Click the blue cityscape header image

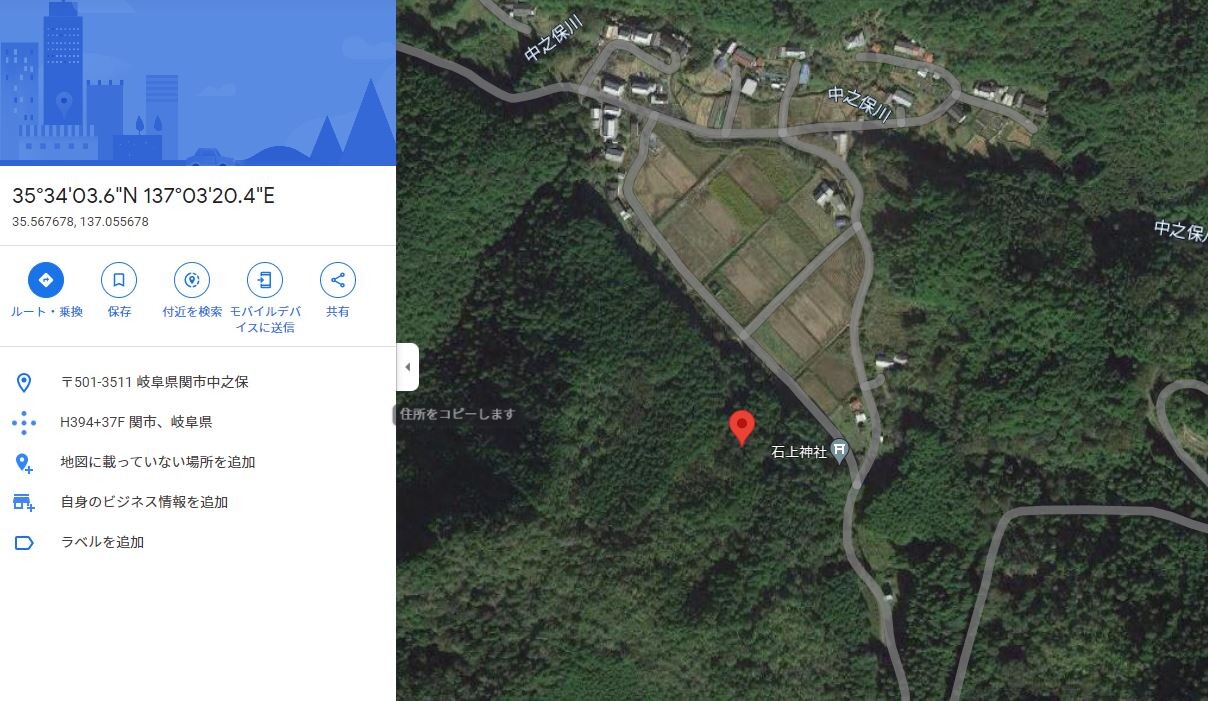[x=198, y=82]
